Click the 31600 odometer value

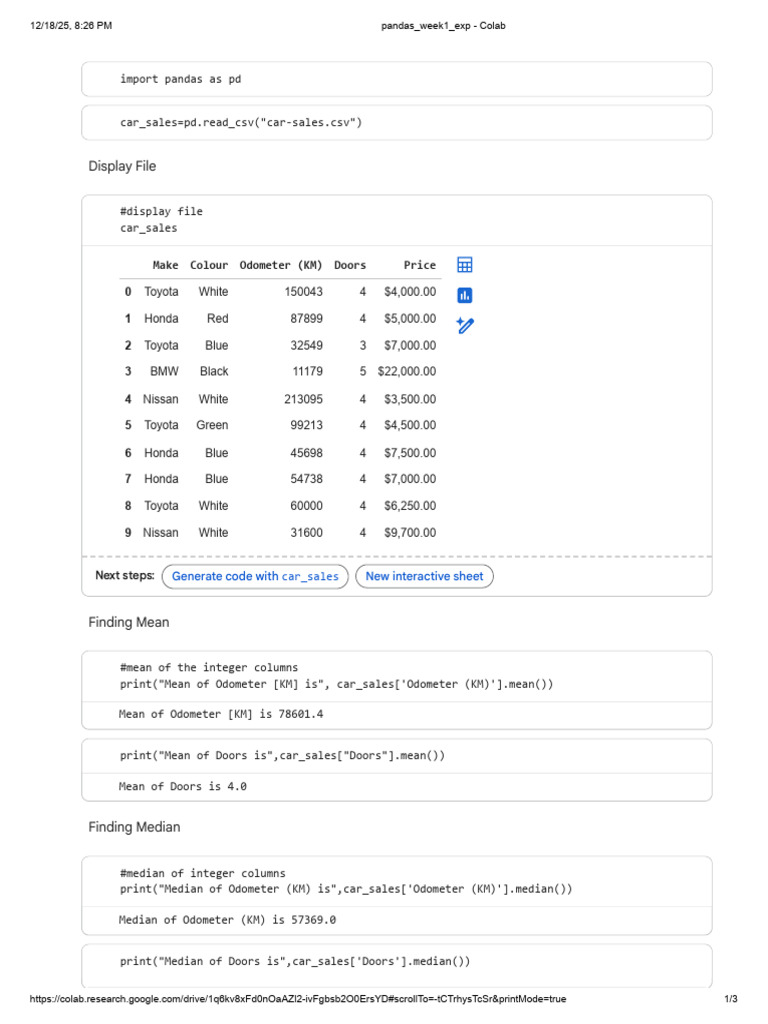tap(306, 533)
